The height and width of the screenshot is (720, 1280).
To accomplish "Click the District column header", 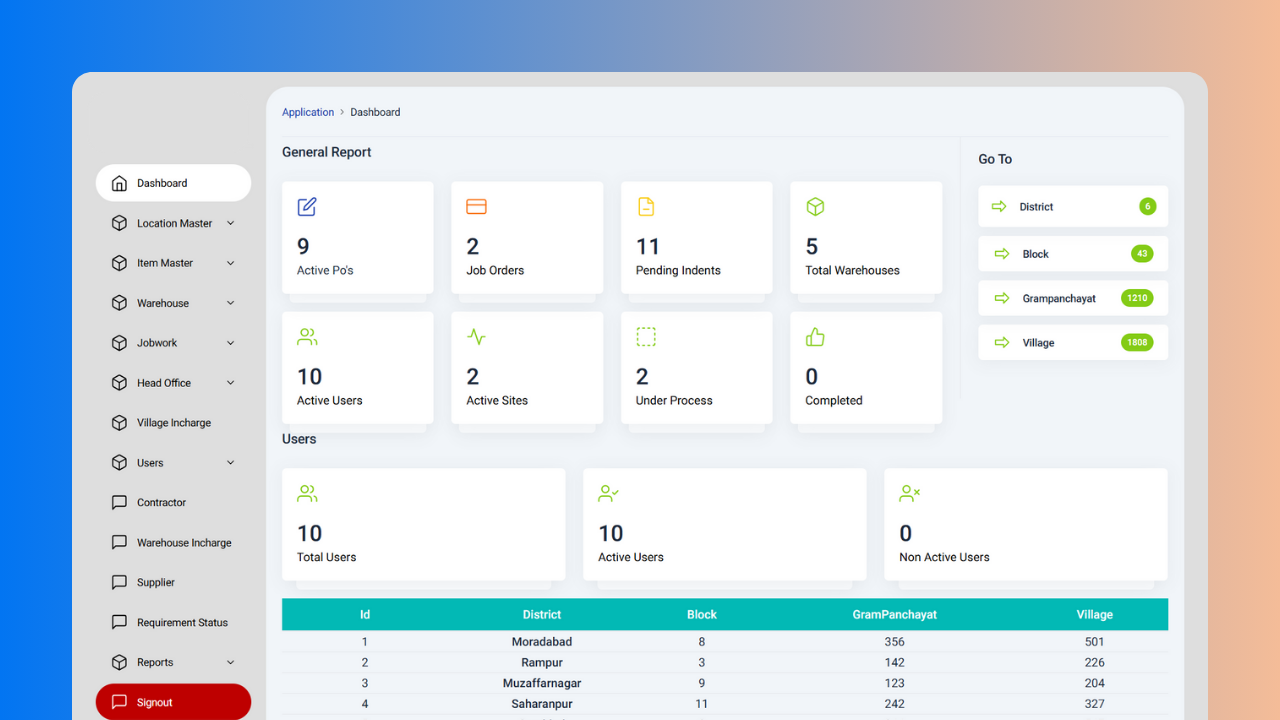I will [542, 615].
